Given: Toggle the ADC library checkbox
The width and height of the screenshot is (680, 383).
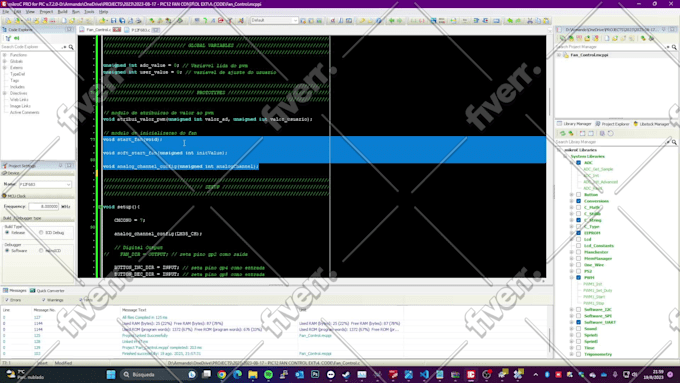Looking at the screenshot, I should point(579,163).
